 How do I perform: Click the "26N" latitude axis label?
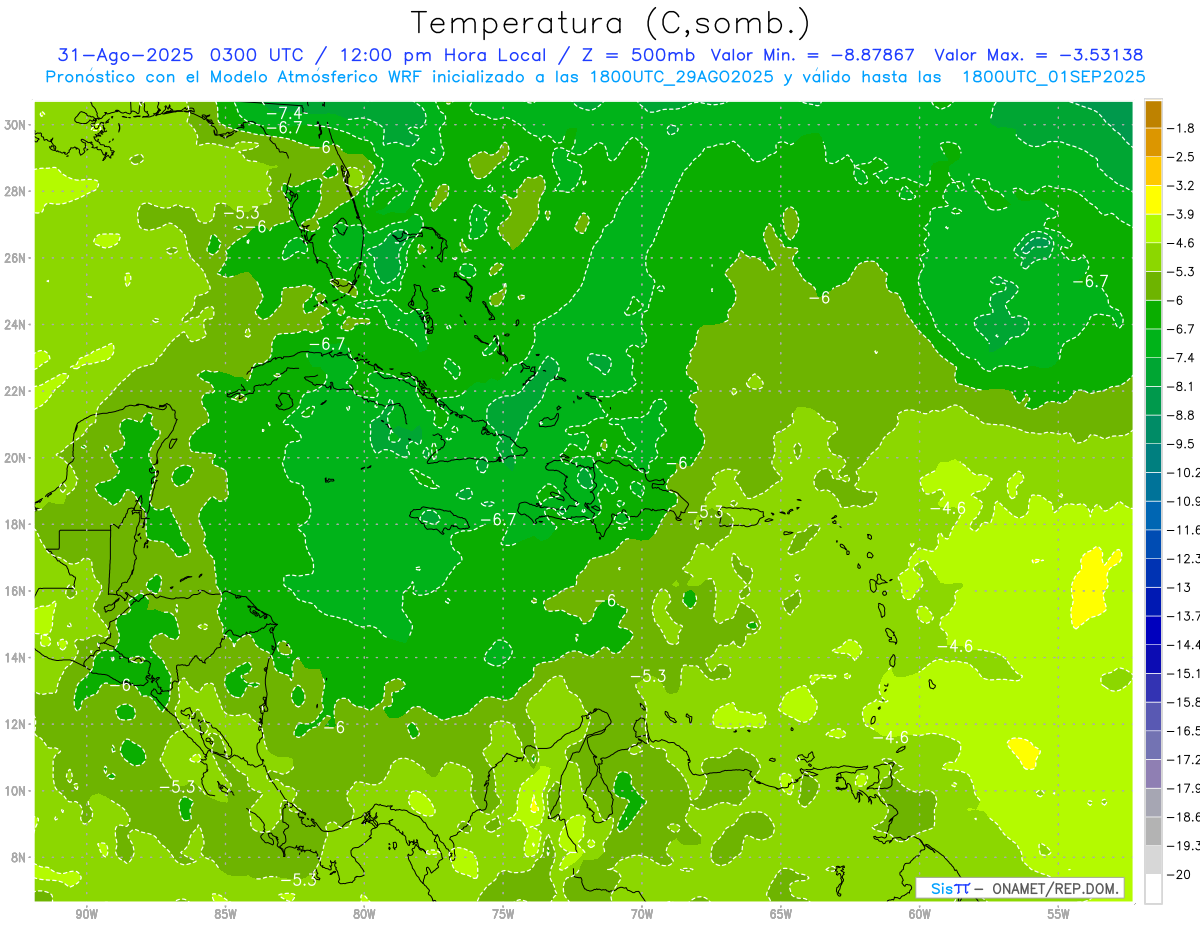click(x=15, y=258)
